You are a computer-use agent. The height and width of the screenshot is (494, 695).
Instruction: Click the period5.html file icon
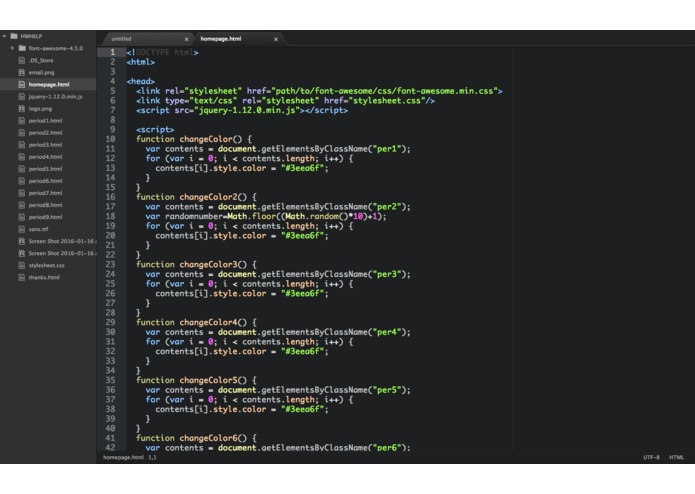click(22, 169)
